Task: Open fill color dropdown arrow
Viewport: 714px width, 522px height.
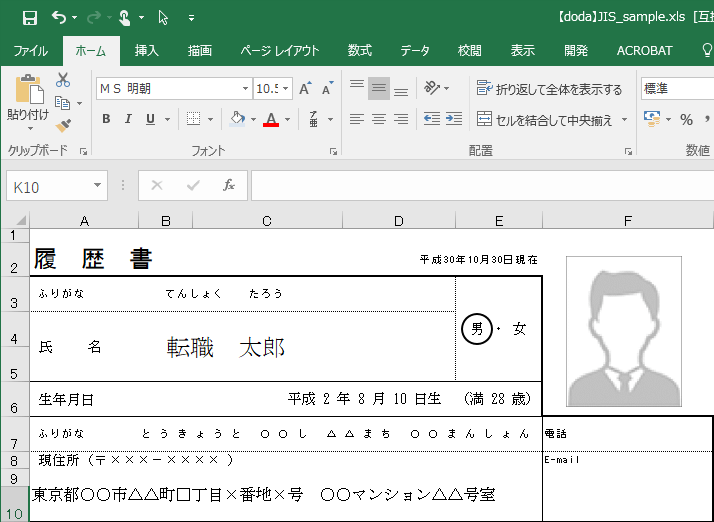Action: [x=253, y=120]
